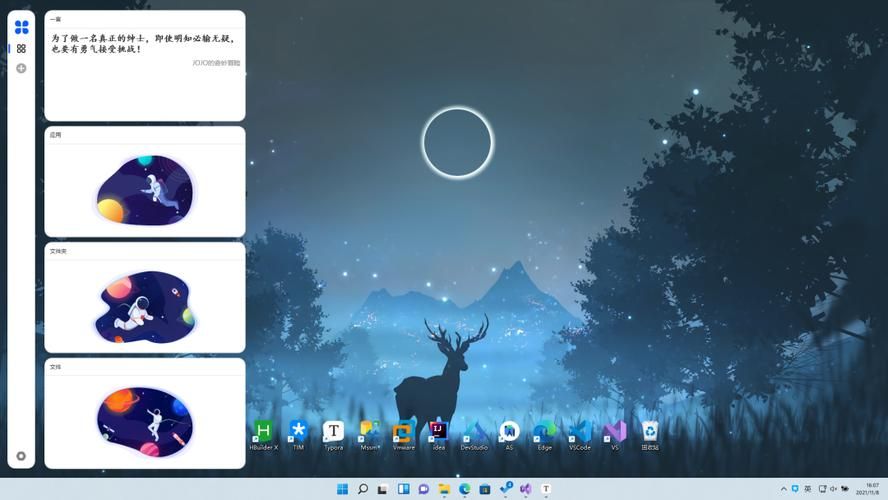Click the astronaut image in 文件夹 card
This screenshot has height=500, width=888.
pos(145,305)
